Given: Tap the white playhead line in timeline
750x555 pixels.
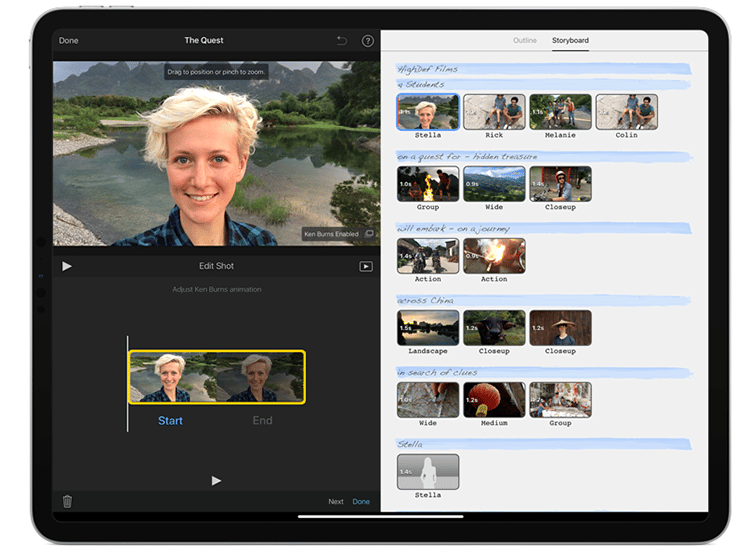Looking at the screenshot, I should pyautogui.click(x=127, y=384).
